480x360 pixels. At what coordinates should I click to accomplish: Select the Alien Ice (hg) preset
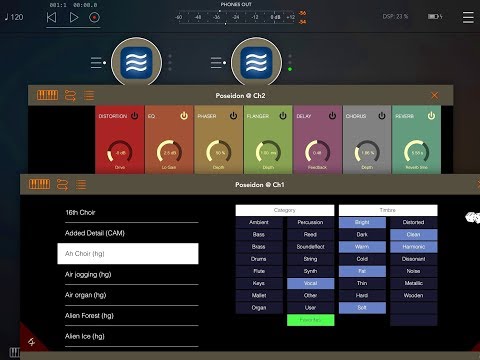tap(128, 336)
